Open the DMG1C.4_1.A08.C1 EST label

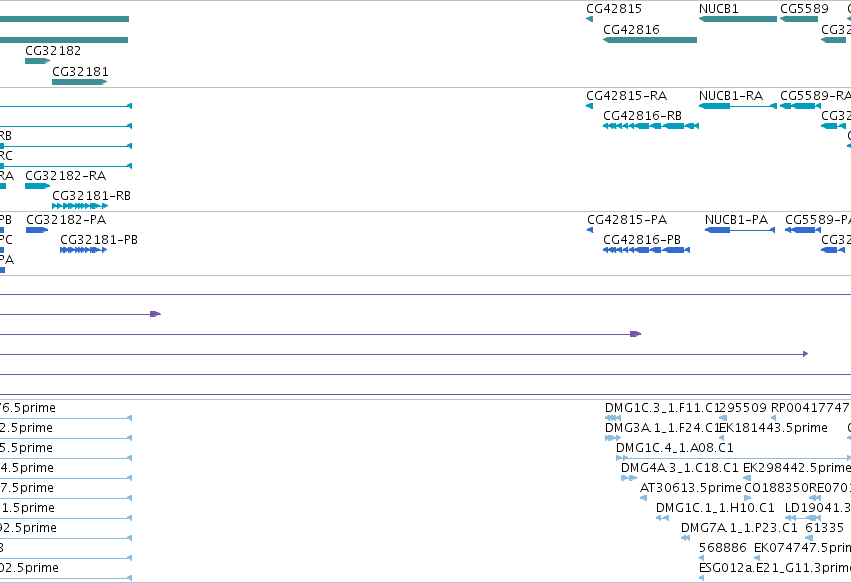point(675,448)
